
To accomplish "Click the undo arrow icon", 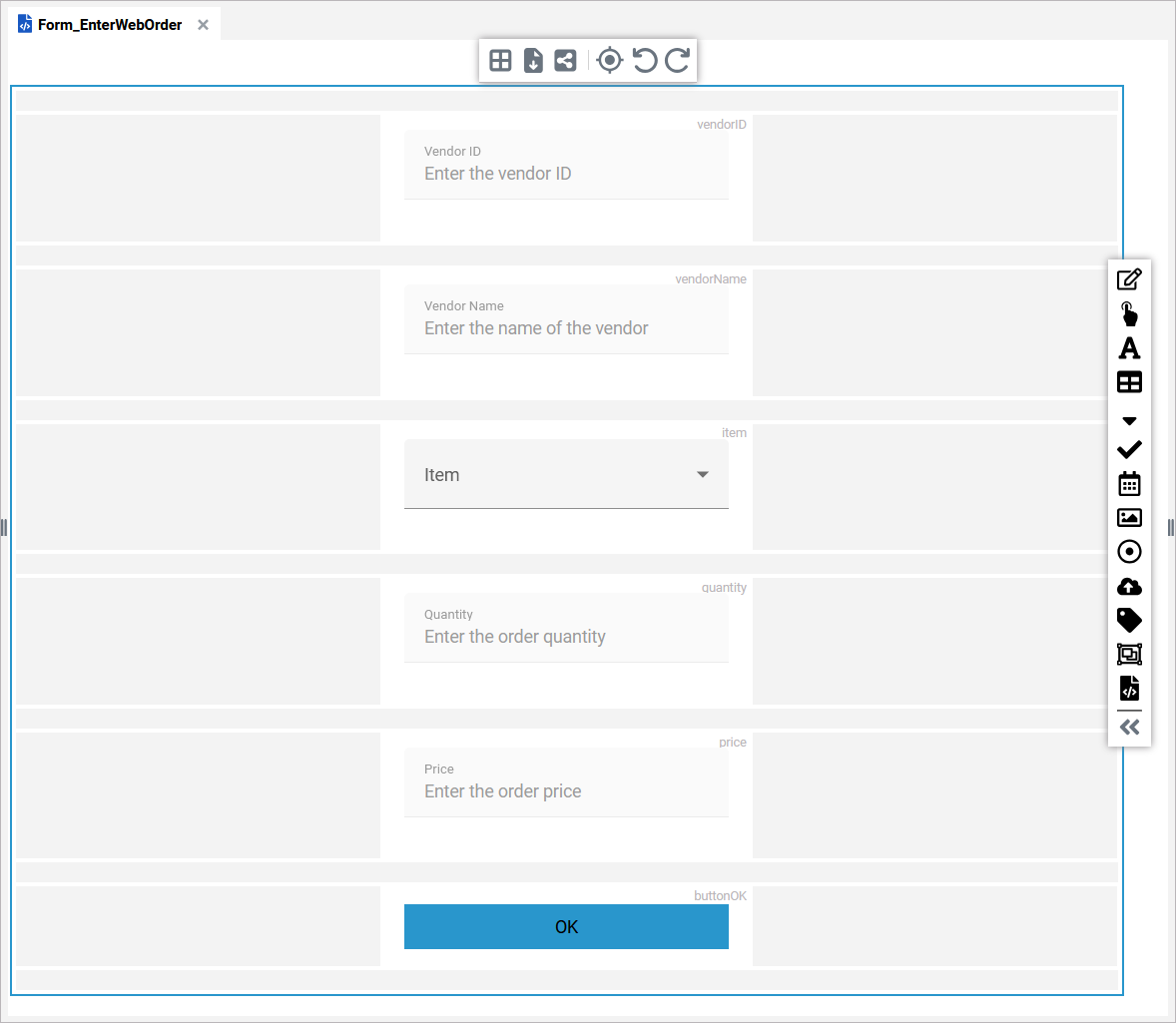I will coord(644,60).
